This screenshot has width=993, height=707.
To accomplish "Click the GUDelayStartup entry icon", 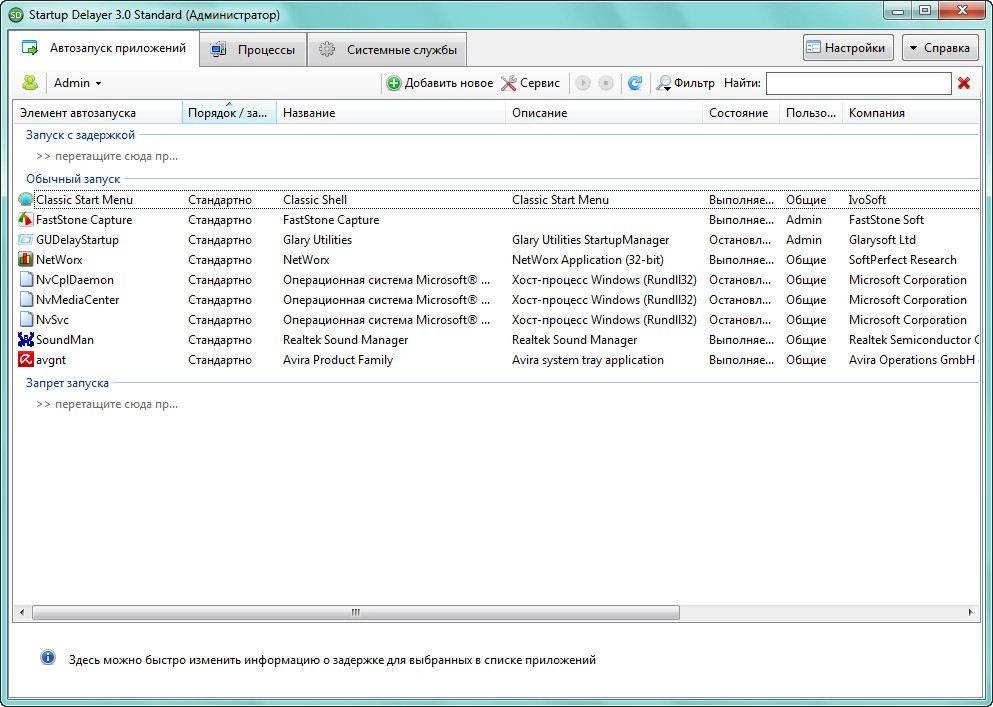I will coord(25,239).
